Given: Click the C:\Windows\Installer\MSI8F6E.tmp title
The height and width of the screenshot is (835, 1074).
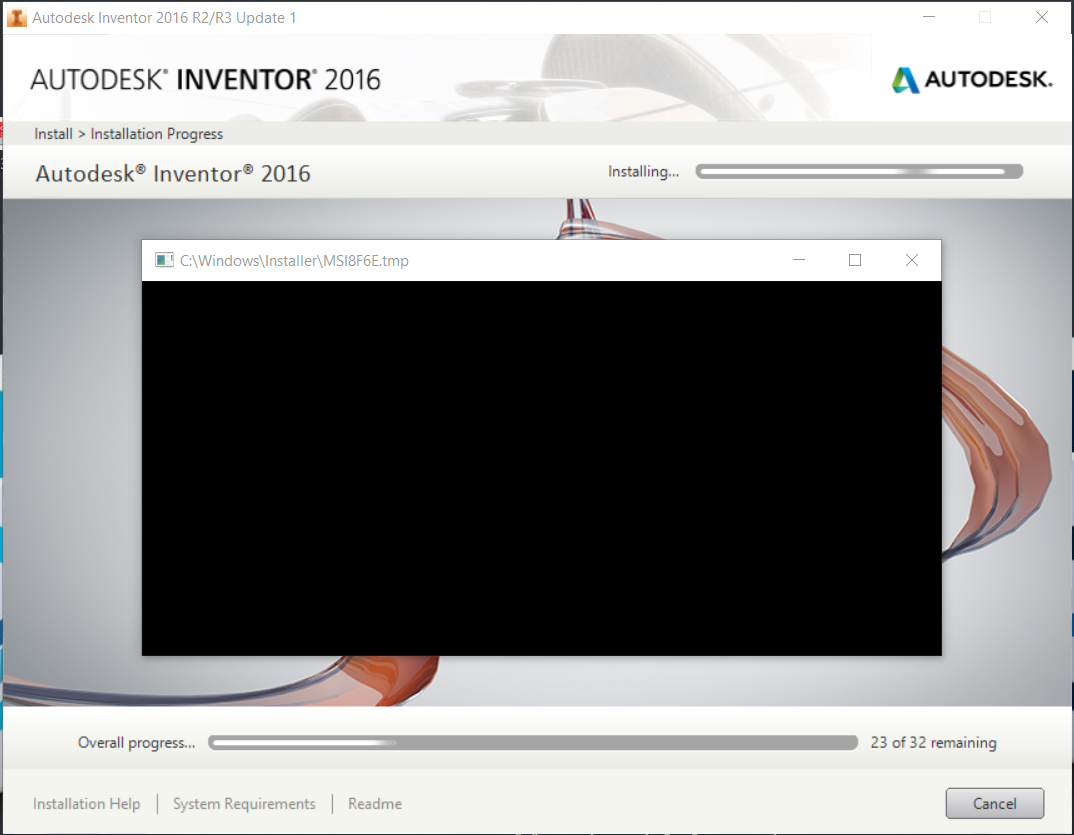Looking at the screenshot, I should coord(294,260).
